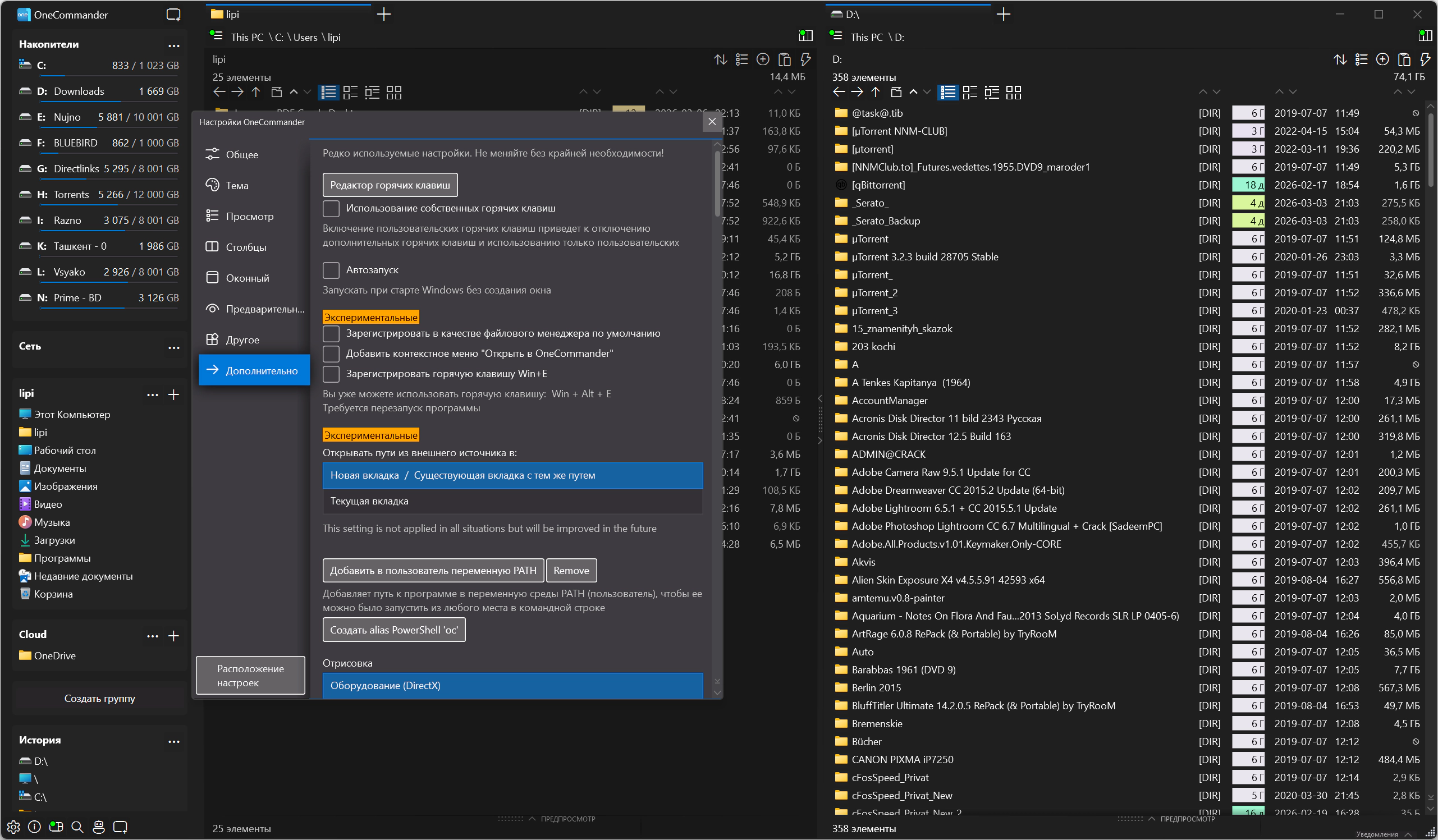Tick 'Зарегистрировать горячую клавишу Win+E' checkbox

[x=331, y=374]
